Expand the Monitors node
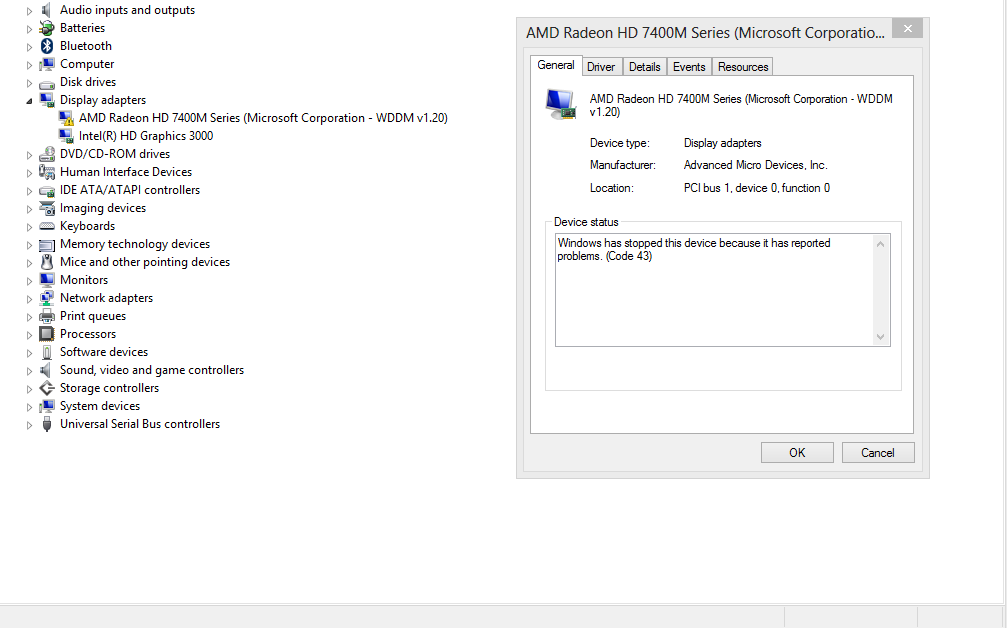 29,281
